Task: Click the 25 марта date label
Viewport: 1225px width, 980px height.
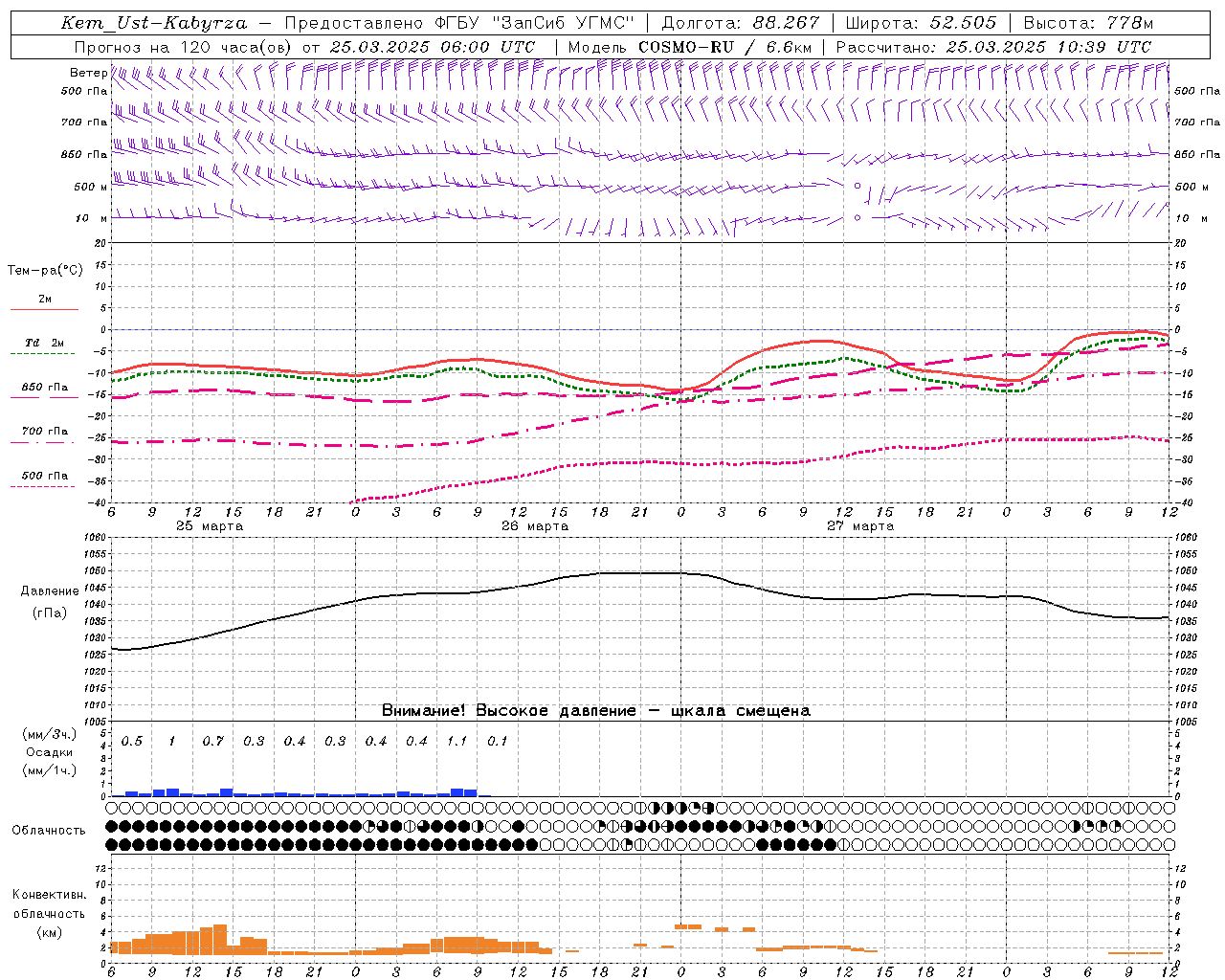Action: [210, 526]
